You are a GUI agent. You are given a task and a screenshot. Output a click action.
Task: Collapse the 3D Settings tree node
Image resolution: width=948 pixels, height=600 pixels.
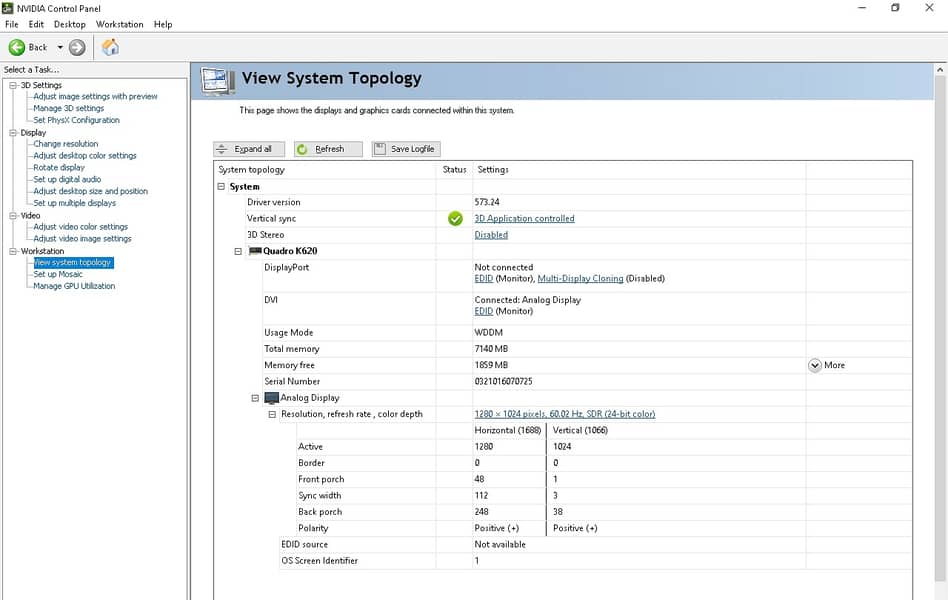pyautogui.click(x=13, y=85)
